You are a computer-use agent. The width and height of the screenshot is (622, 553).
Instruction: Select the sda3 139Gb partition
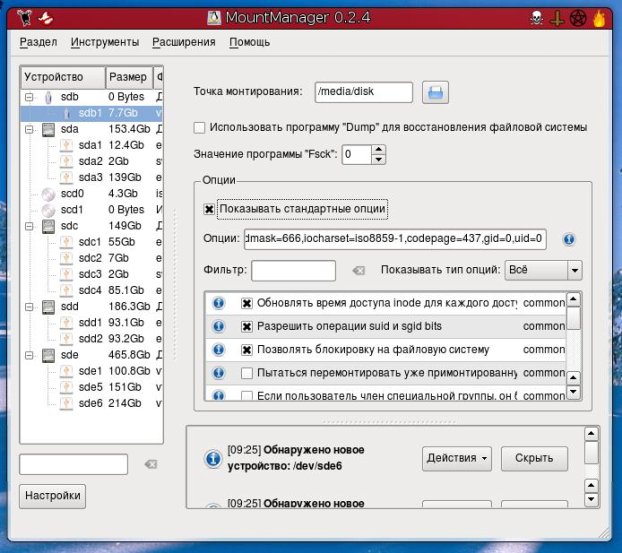click(x=92, y=178)
